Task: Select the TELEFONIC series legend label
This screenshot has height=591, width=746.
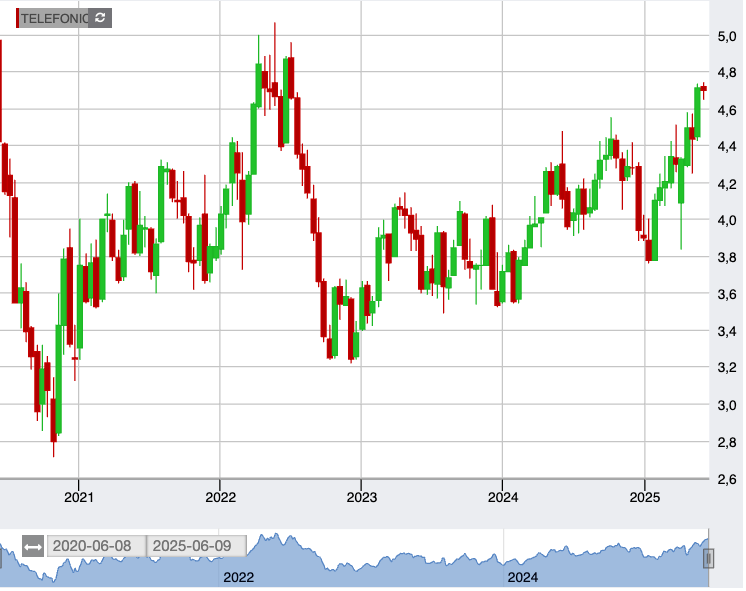Action: (x=54, y=18)
